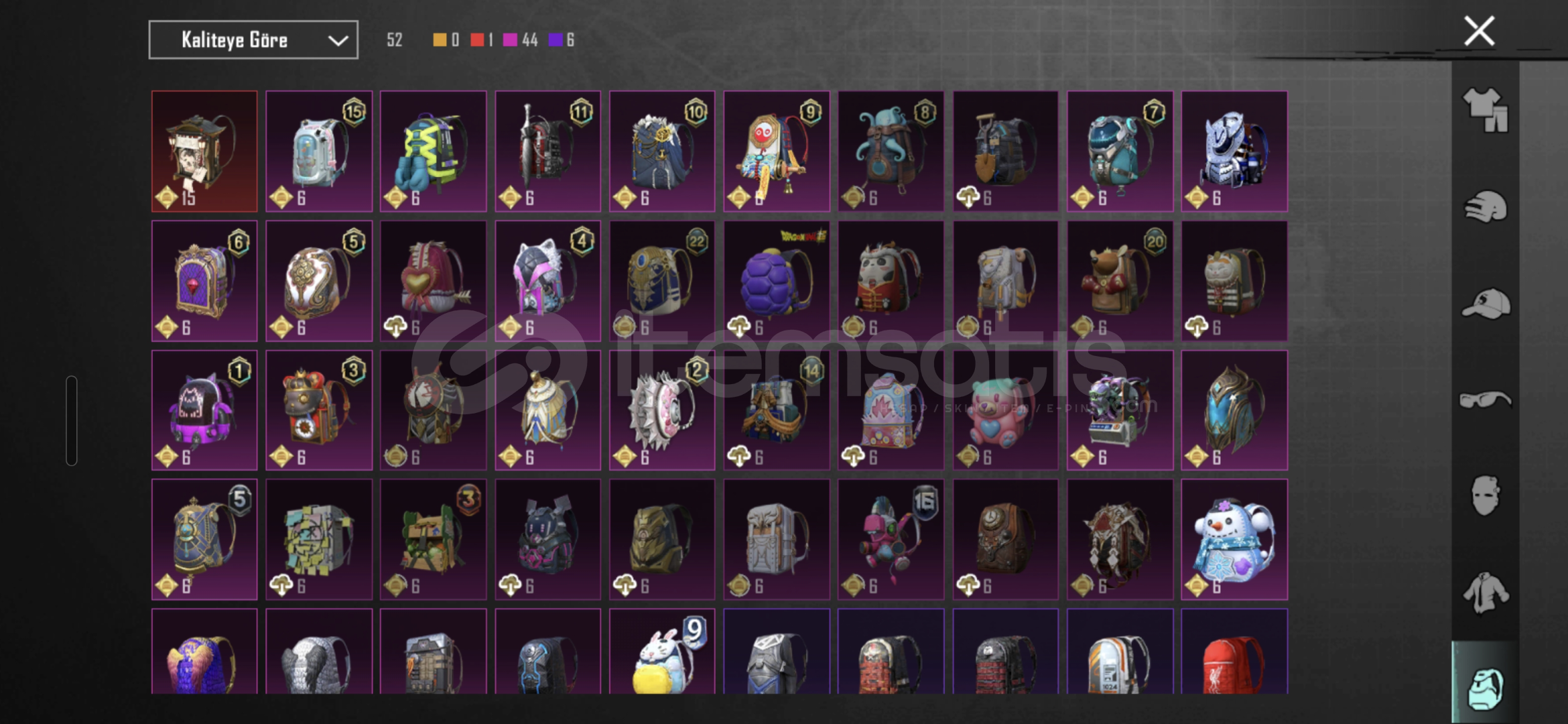
Task: Pick the pink teddy bear backpack
Action: click(1006, 410)
